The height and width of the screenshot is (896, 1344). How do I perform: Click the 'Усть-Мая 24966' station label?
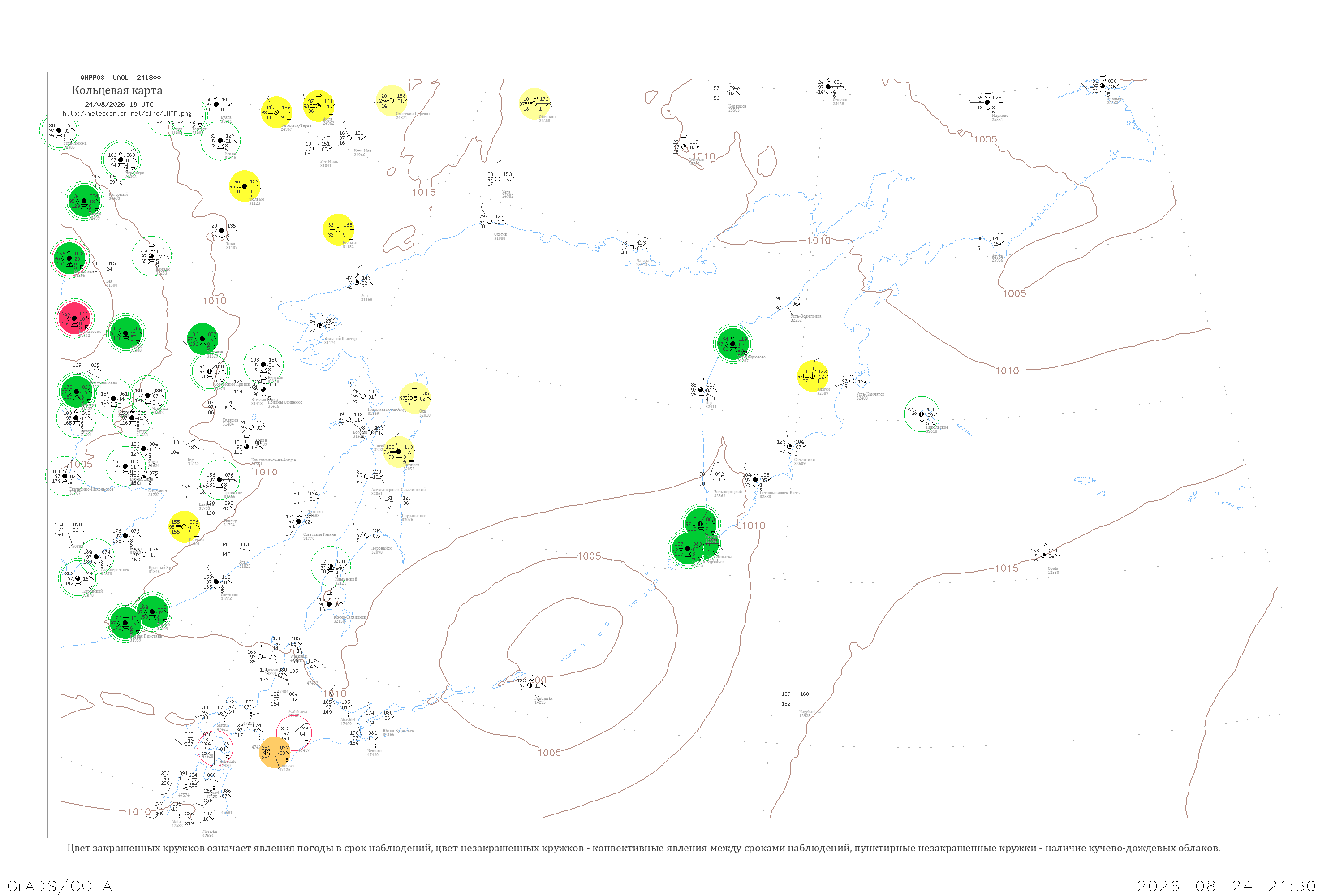[x=362, y=153]
